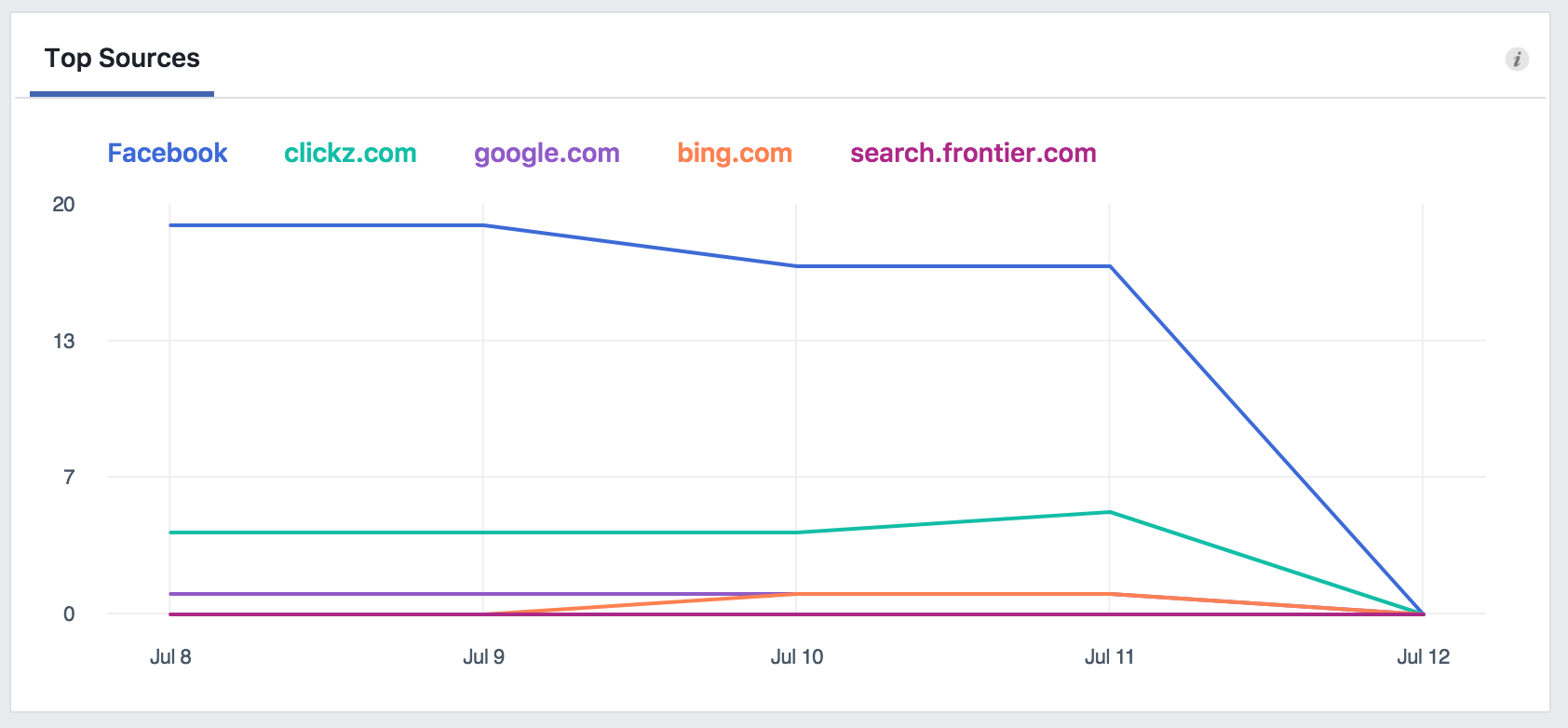Screen dimensions: 1568x728
Task: Click the 13 value on the y-axis
Action: (63, 341)
